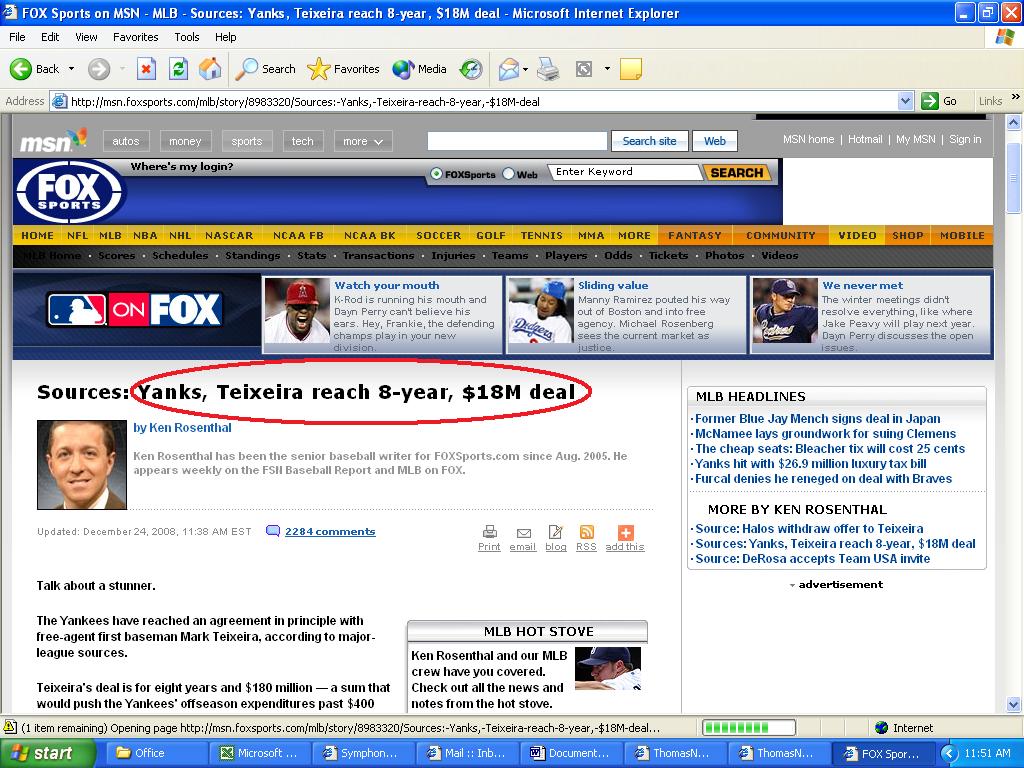Click the orange SEARCH button
This screenshot has height=768, width=1024.
point(736,172)
